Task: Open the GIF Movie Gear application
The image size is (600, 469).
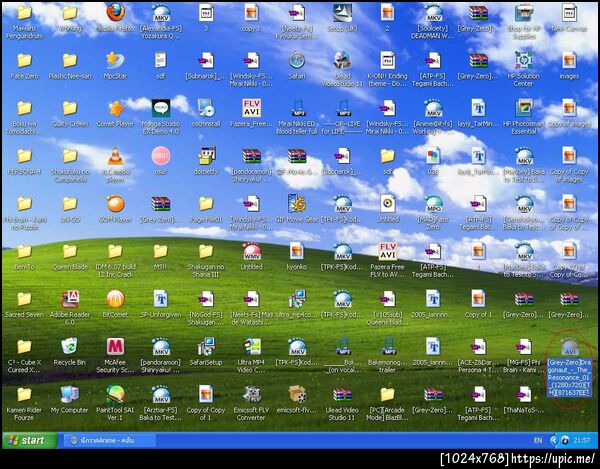Action: pyautogui.click(x=297, y=204)
